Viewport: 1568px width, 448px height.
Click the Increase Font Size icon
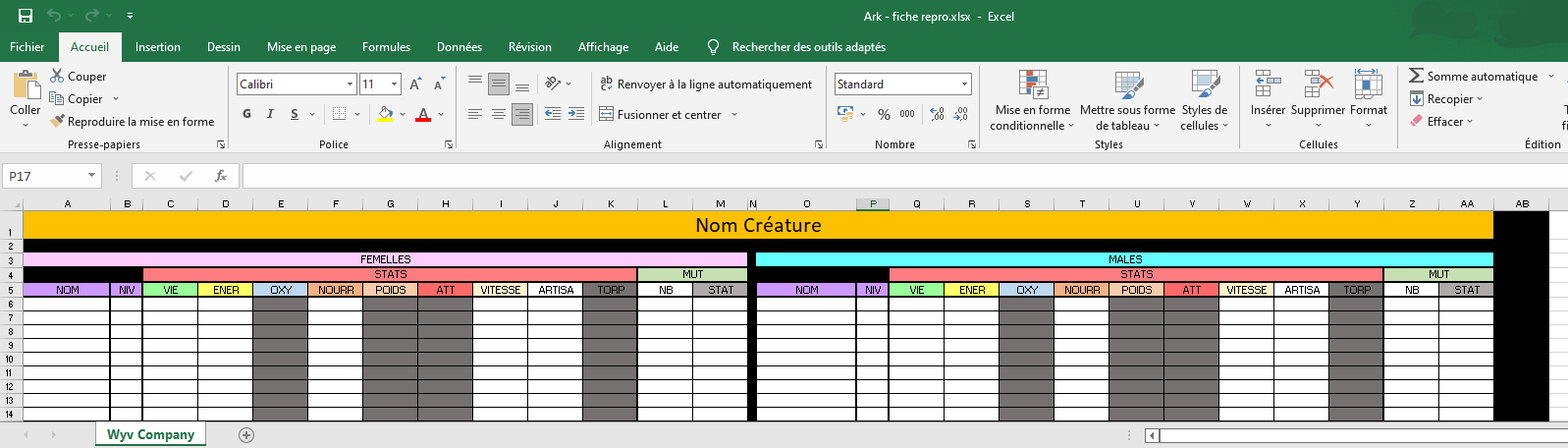(x=415, y=84)
